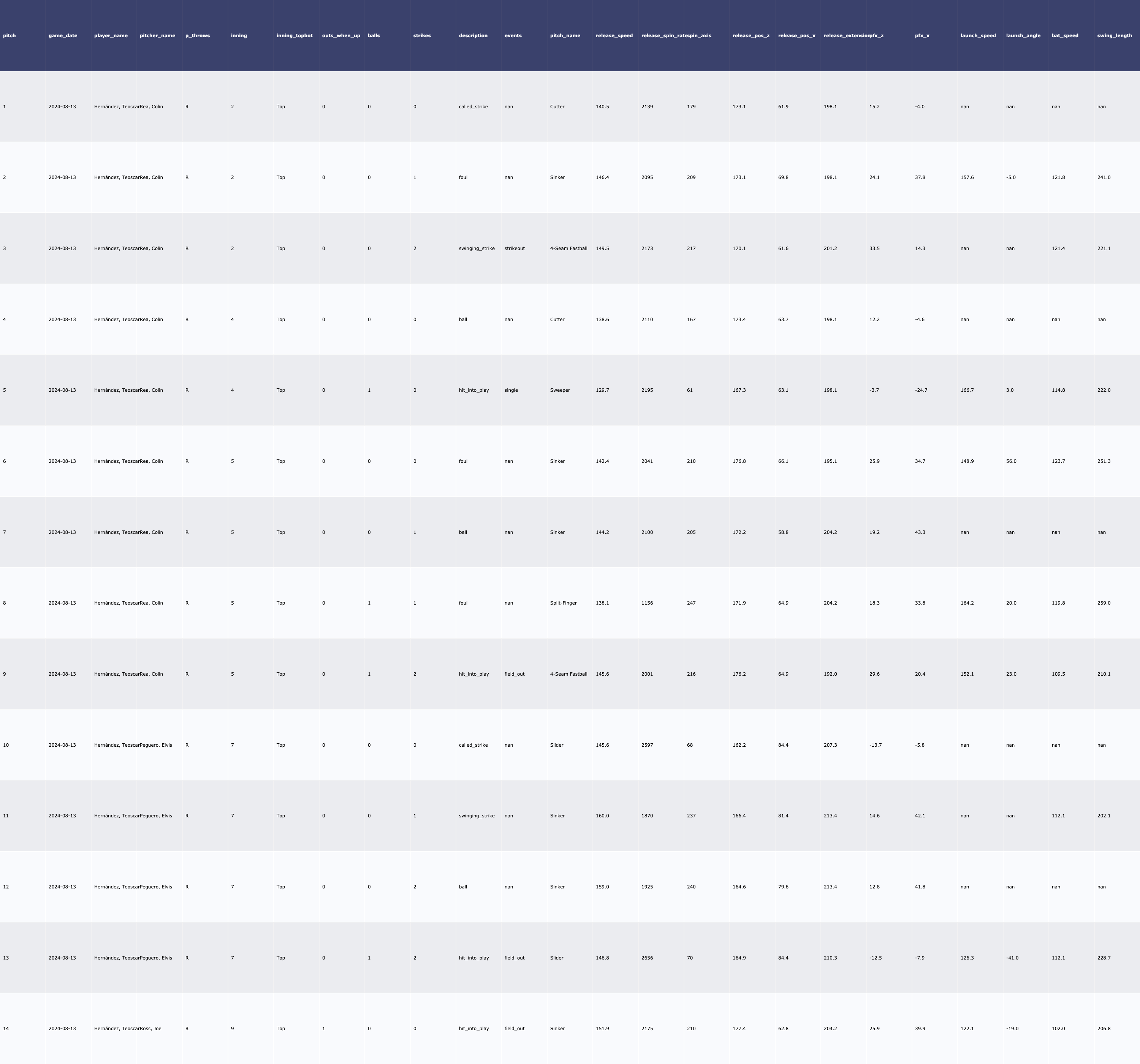Viewport: 1140px width, 1064px height.
Task: Click the game_date column header
Action: pos(63,36)
